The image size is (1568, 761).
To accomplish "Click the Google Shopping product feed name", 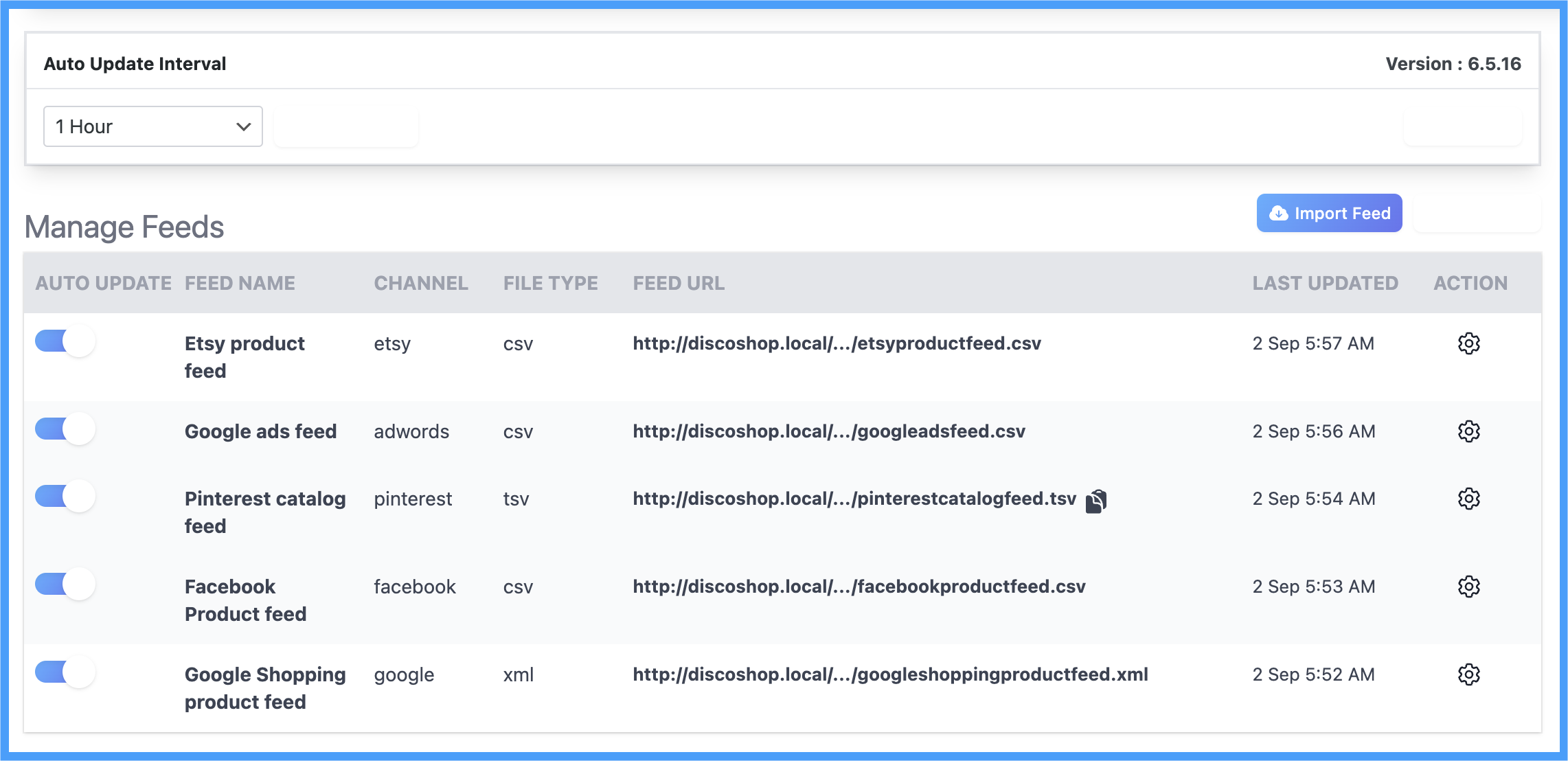I will [265, 688].
